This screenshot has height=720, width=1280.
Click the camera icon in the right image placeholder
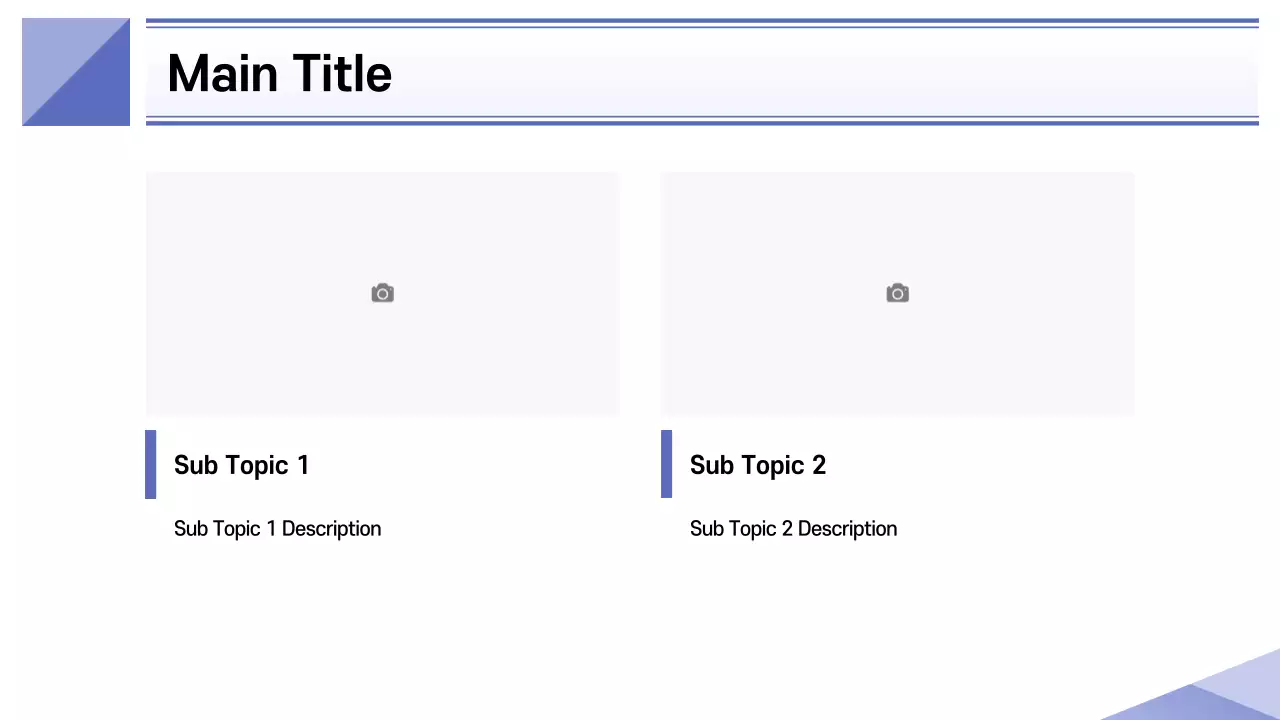click(897, 293)
